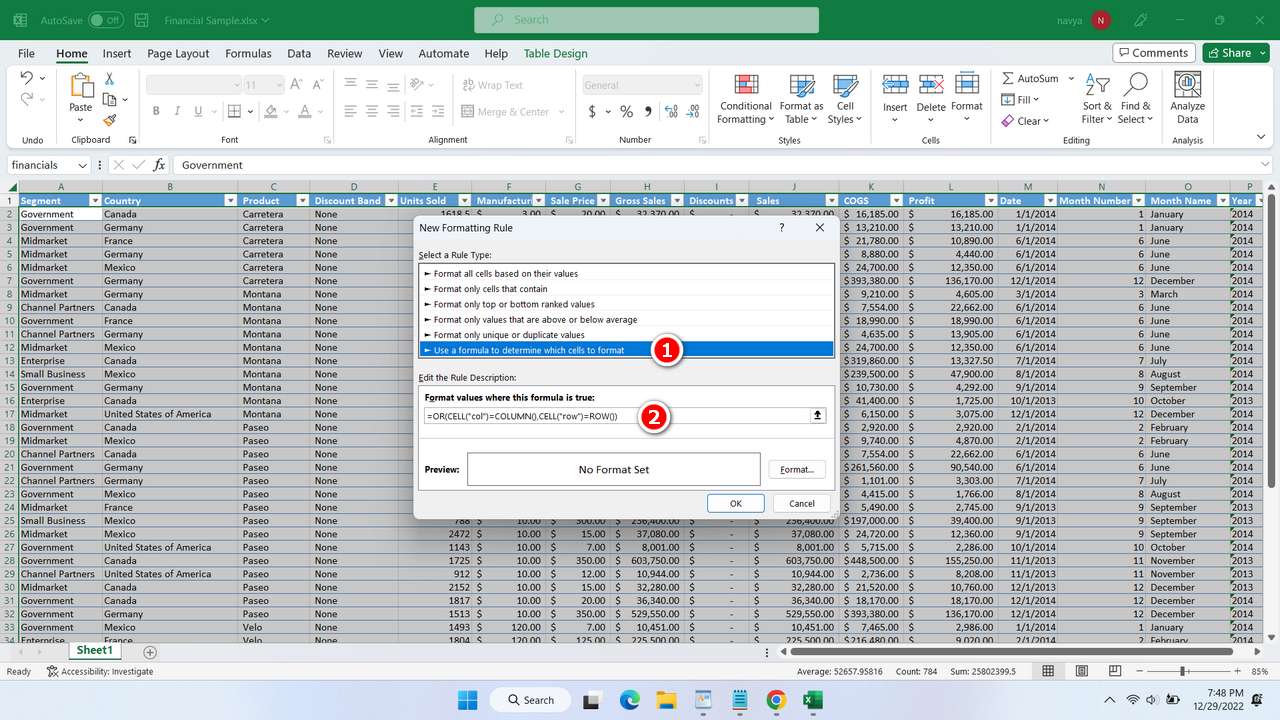The height and width of the screenshot is (720, 1280).
Task: Open Conditional Formatting options
Action: coord(745,99)
